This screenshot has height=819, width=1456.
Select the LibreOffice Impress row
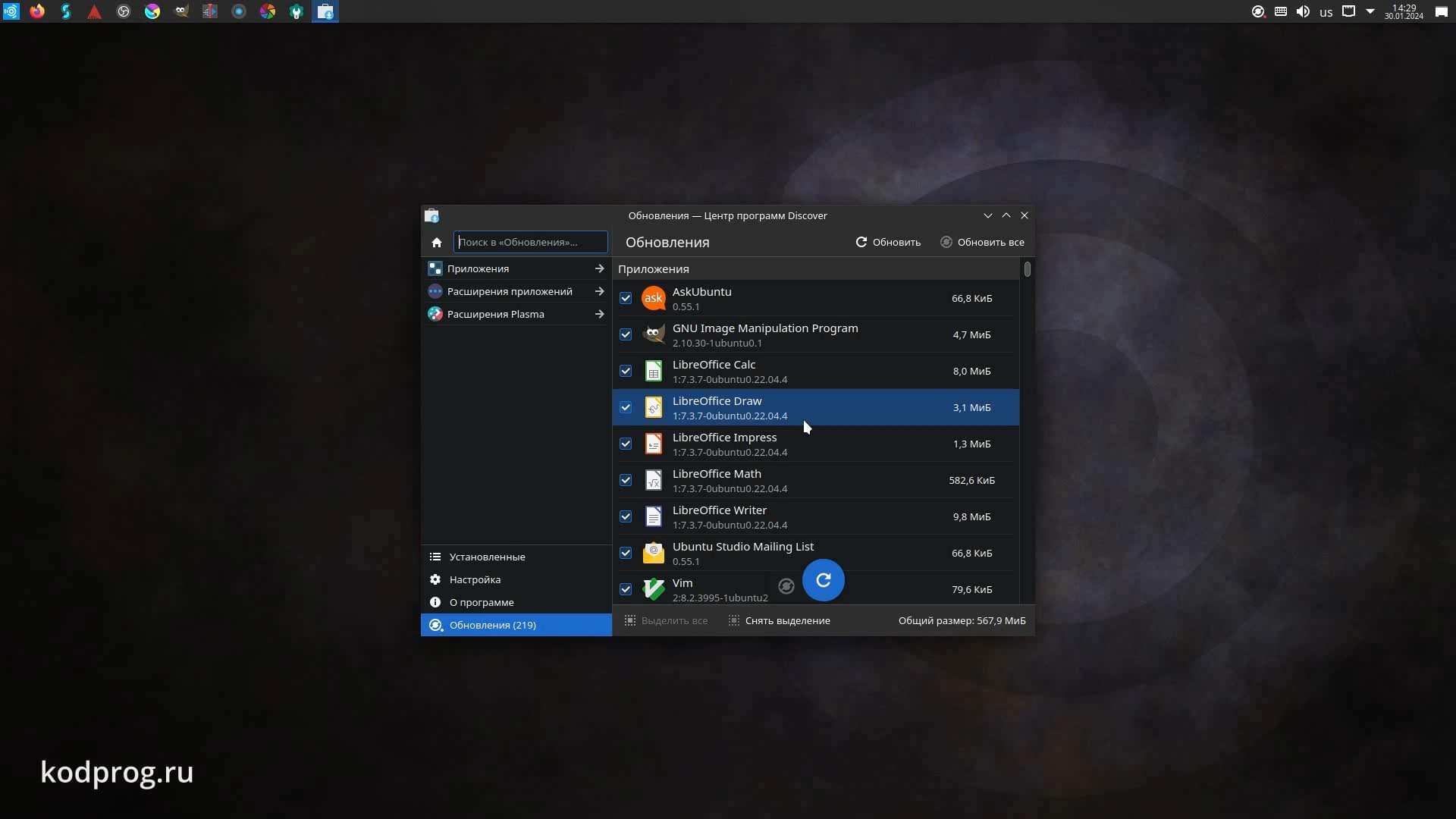[816, 444]
